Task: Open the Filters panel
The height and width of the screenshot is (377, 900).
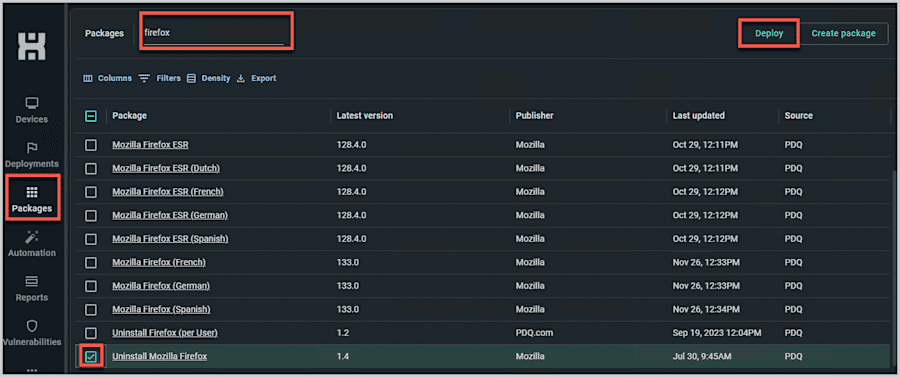Action: [160, 78]
